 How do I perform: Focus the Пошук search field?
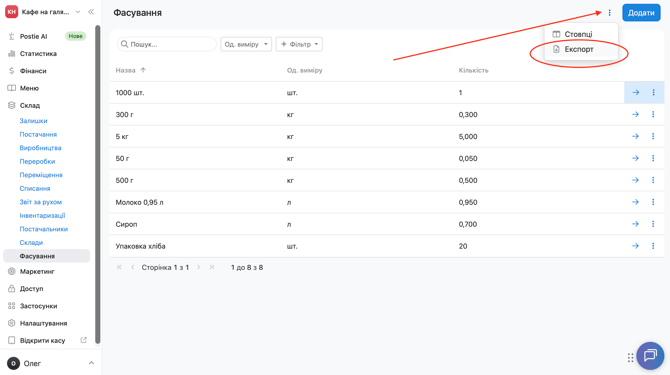pos(167,44)
